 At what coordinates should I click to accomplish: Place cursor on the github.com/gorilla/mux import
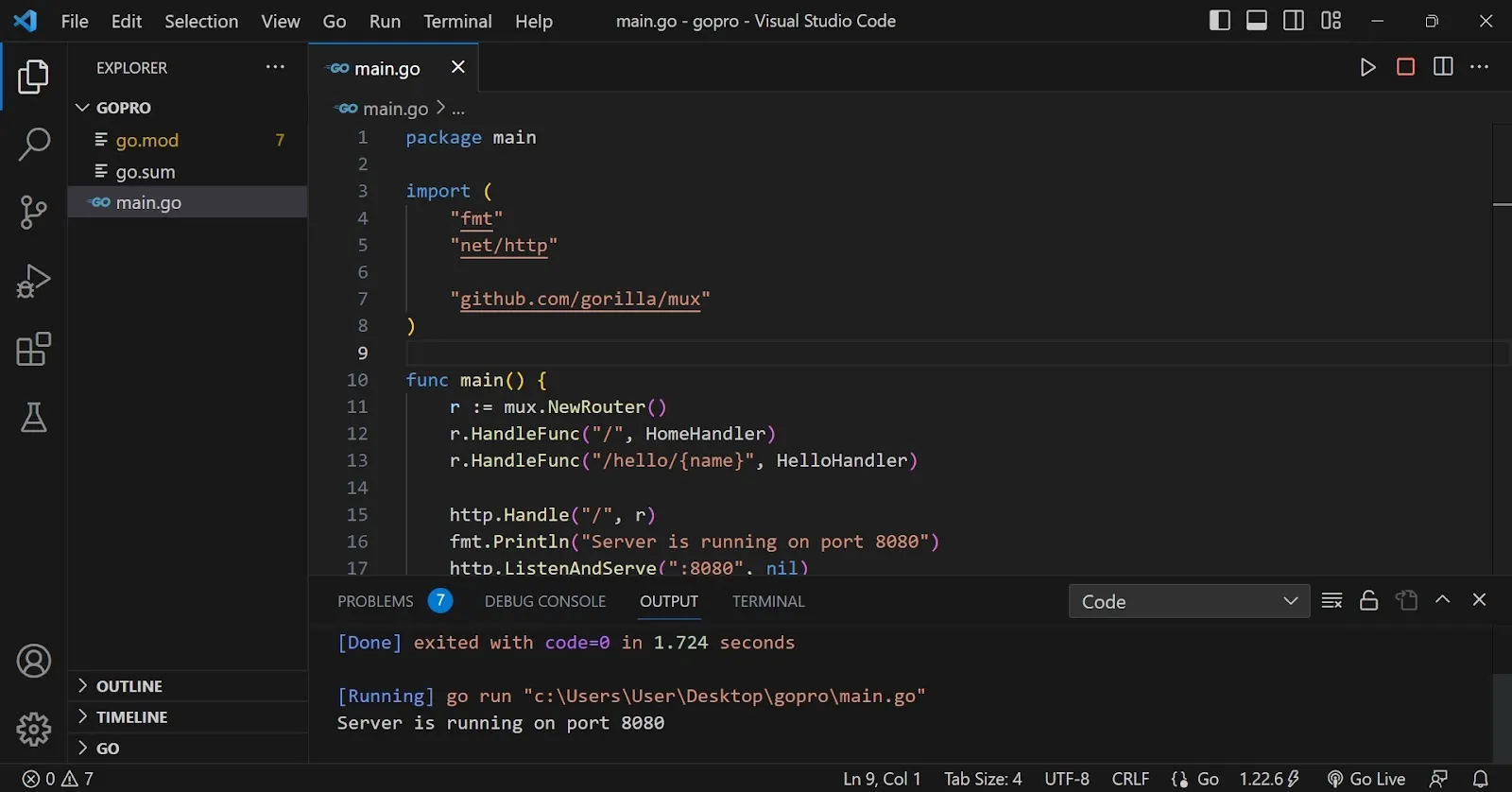(x=580, y=299)
